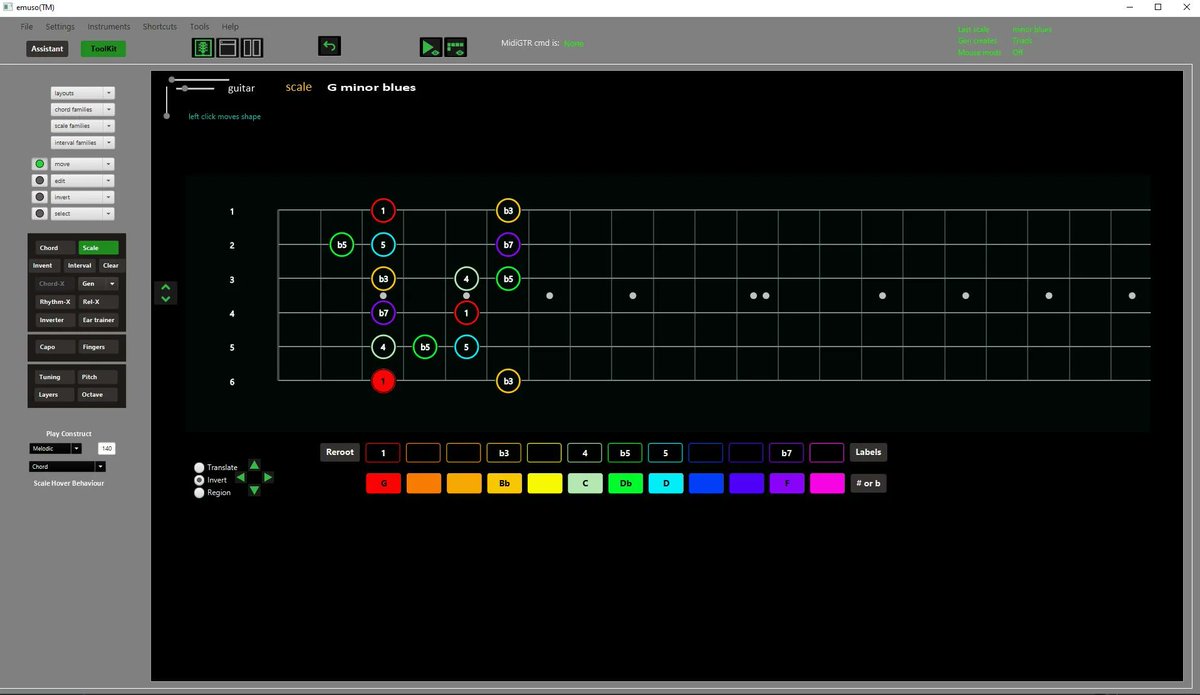Open the scale families dropdown
Image resolution: width=1200 pixels, height=695 pixels.
click(x=83, y=126)
